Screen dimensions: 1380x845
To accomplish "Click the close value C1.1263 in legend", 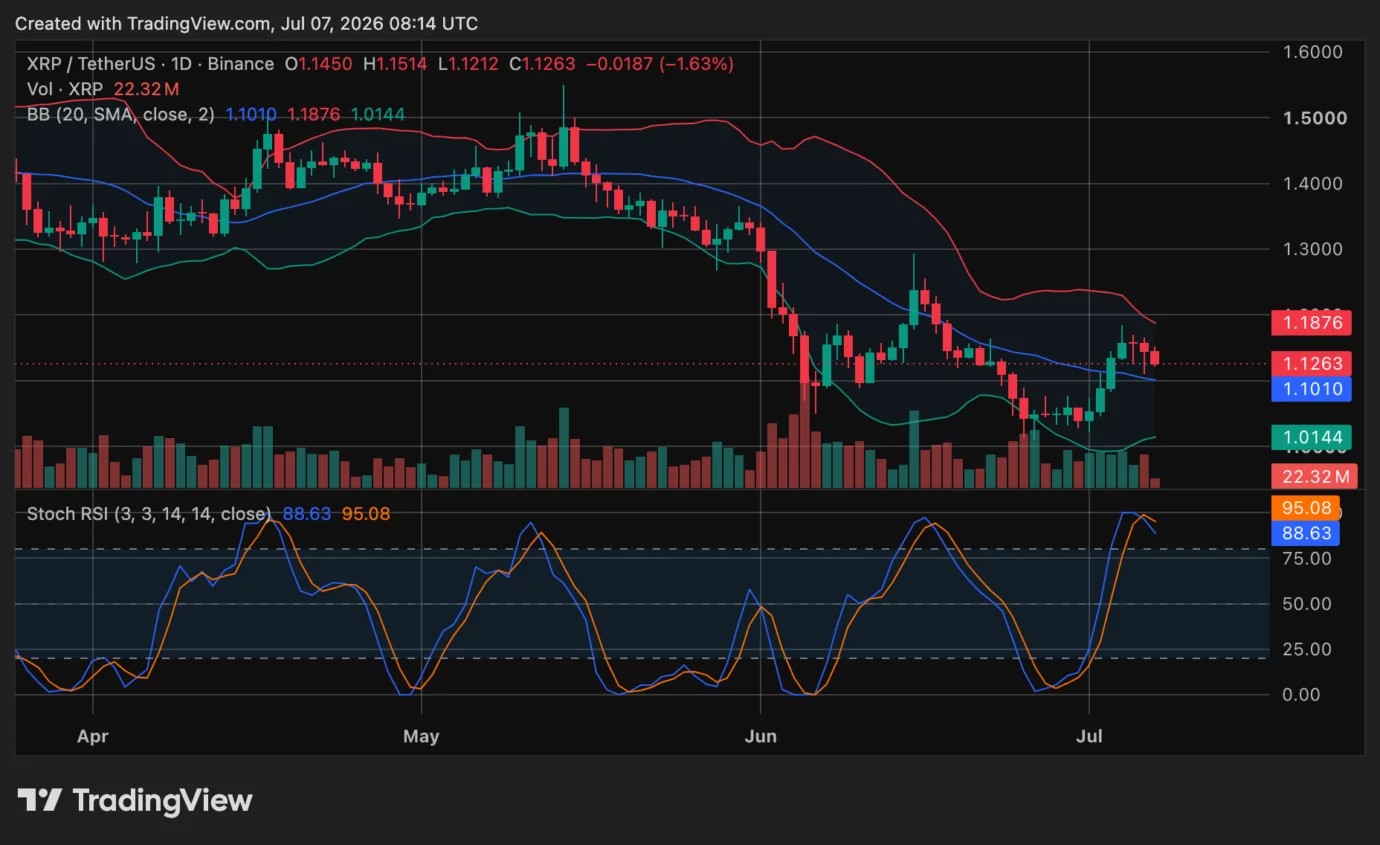I will pos(542,64).
